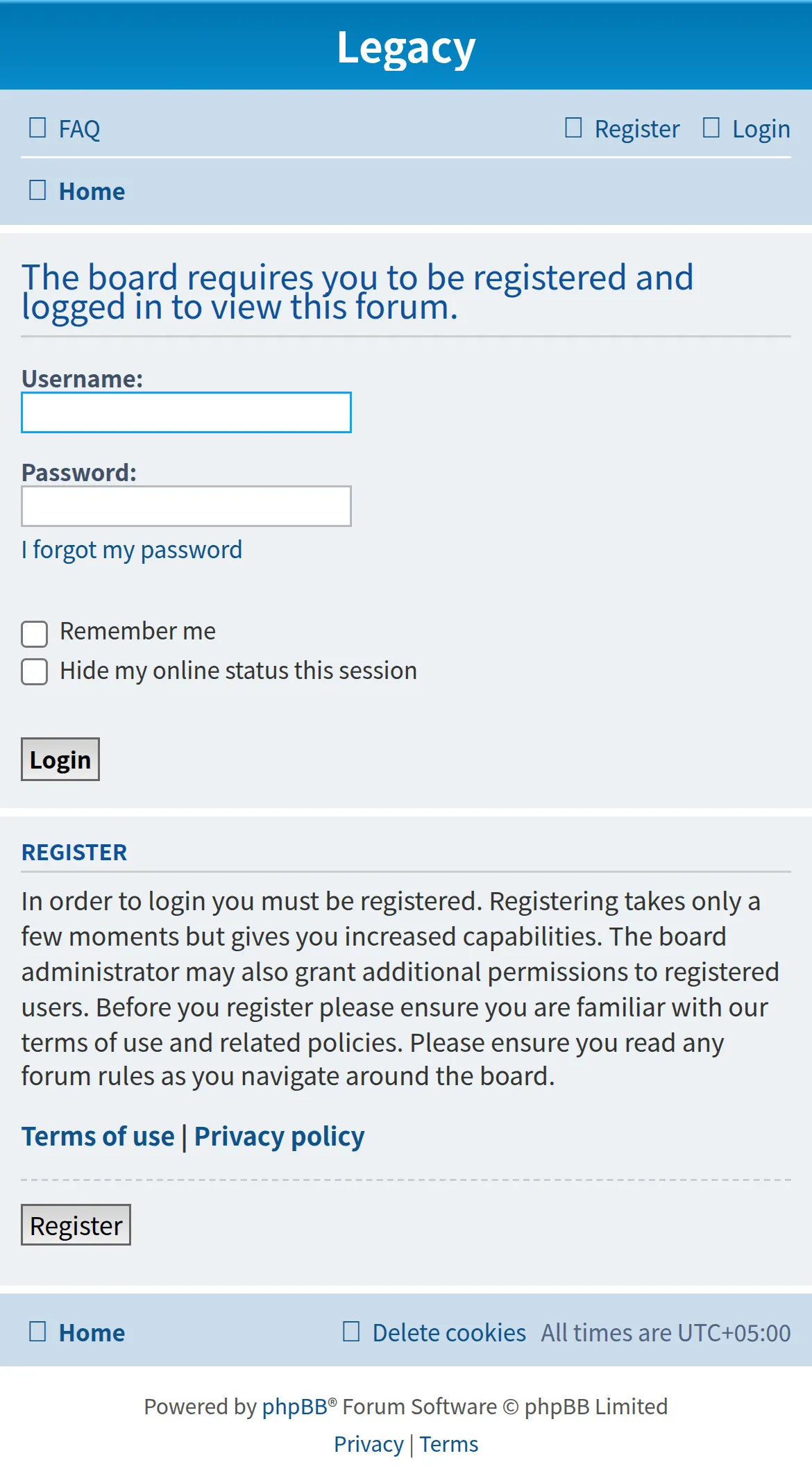Enable the Remember me checkbox
Screen dimensions: 812x1483
click(x=34, y=634)
